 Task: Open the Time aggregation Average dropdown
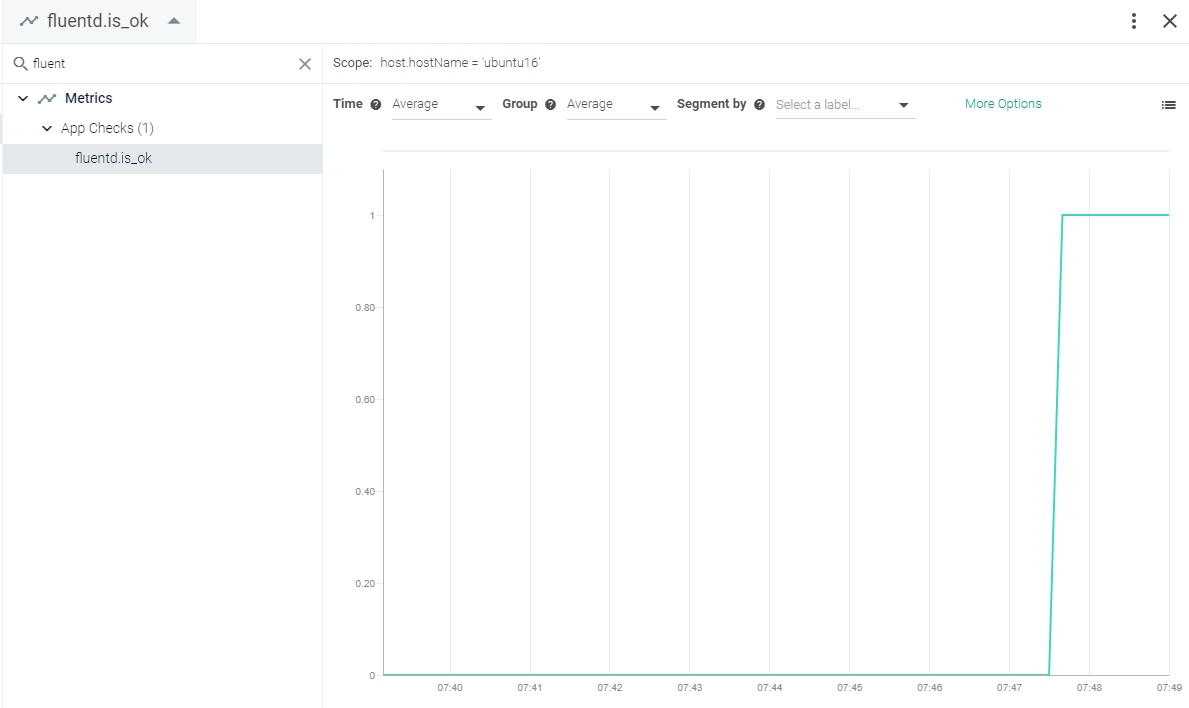point(441,105)
